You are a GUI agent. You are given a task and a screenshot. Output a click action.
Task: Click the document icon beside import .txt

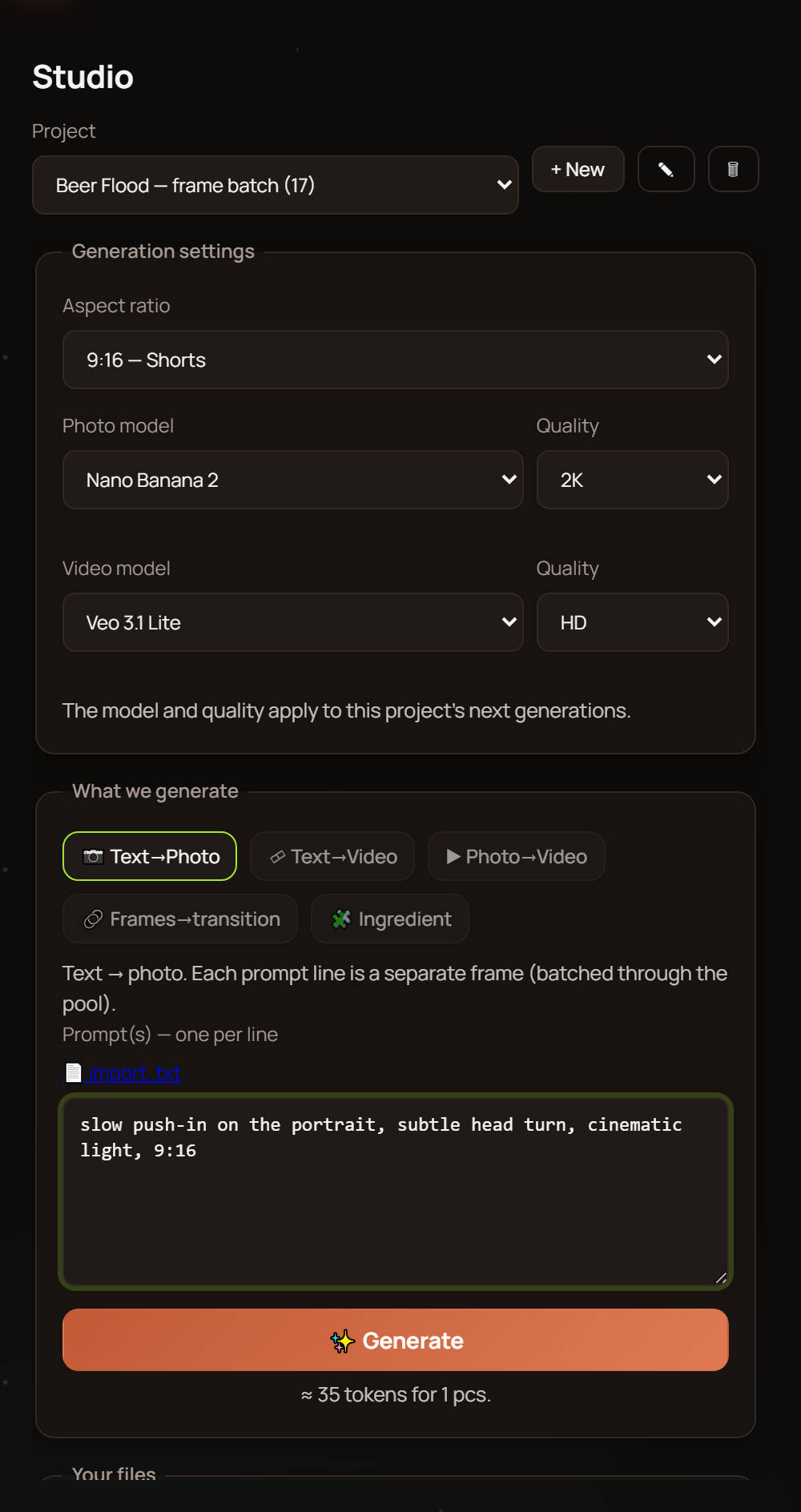[x=73, y=1072]
